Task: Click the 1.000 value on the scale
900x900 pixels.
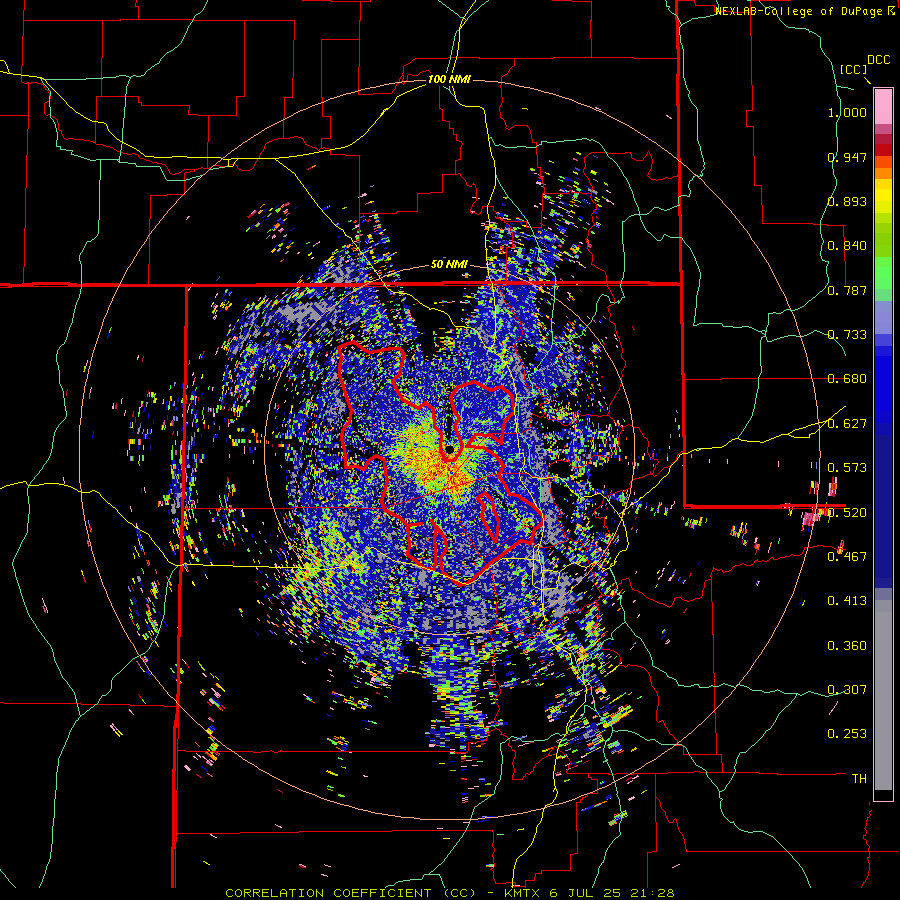Action: 847,112
